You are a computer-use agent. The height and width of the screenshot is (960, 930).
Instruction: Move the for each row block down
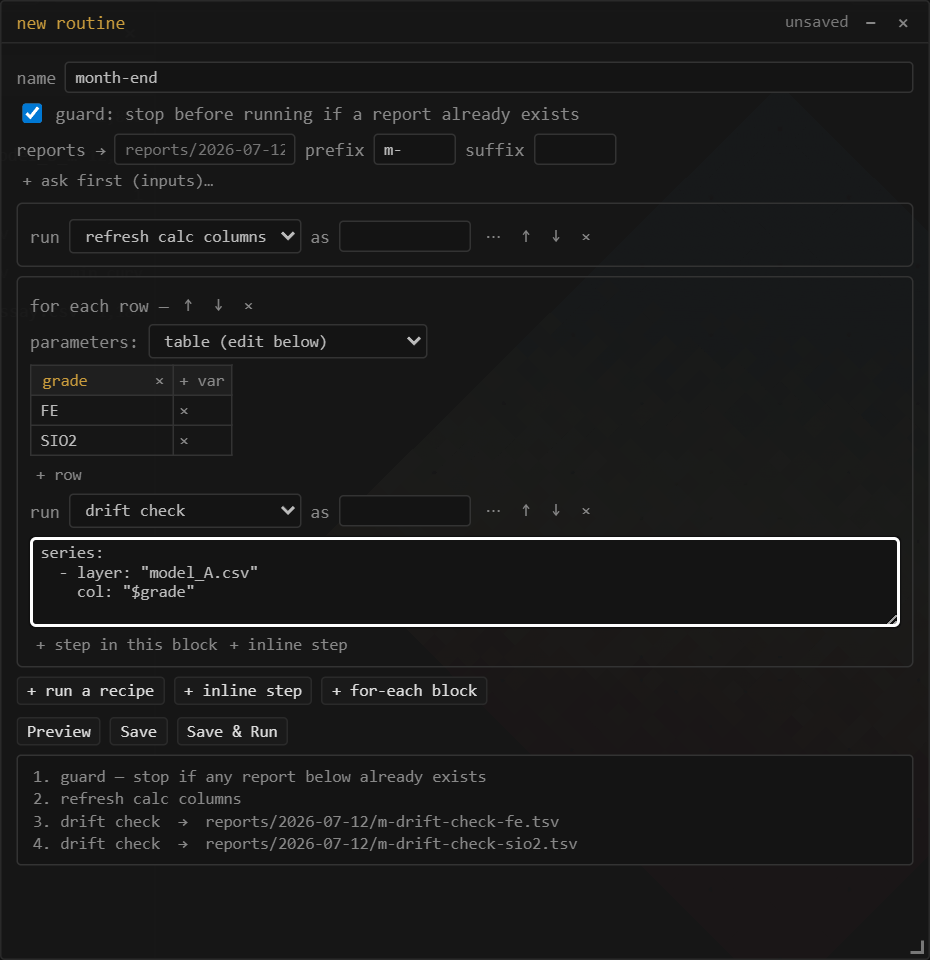(219, 306)
